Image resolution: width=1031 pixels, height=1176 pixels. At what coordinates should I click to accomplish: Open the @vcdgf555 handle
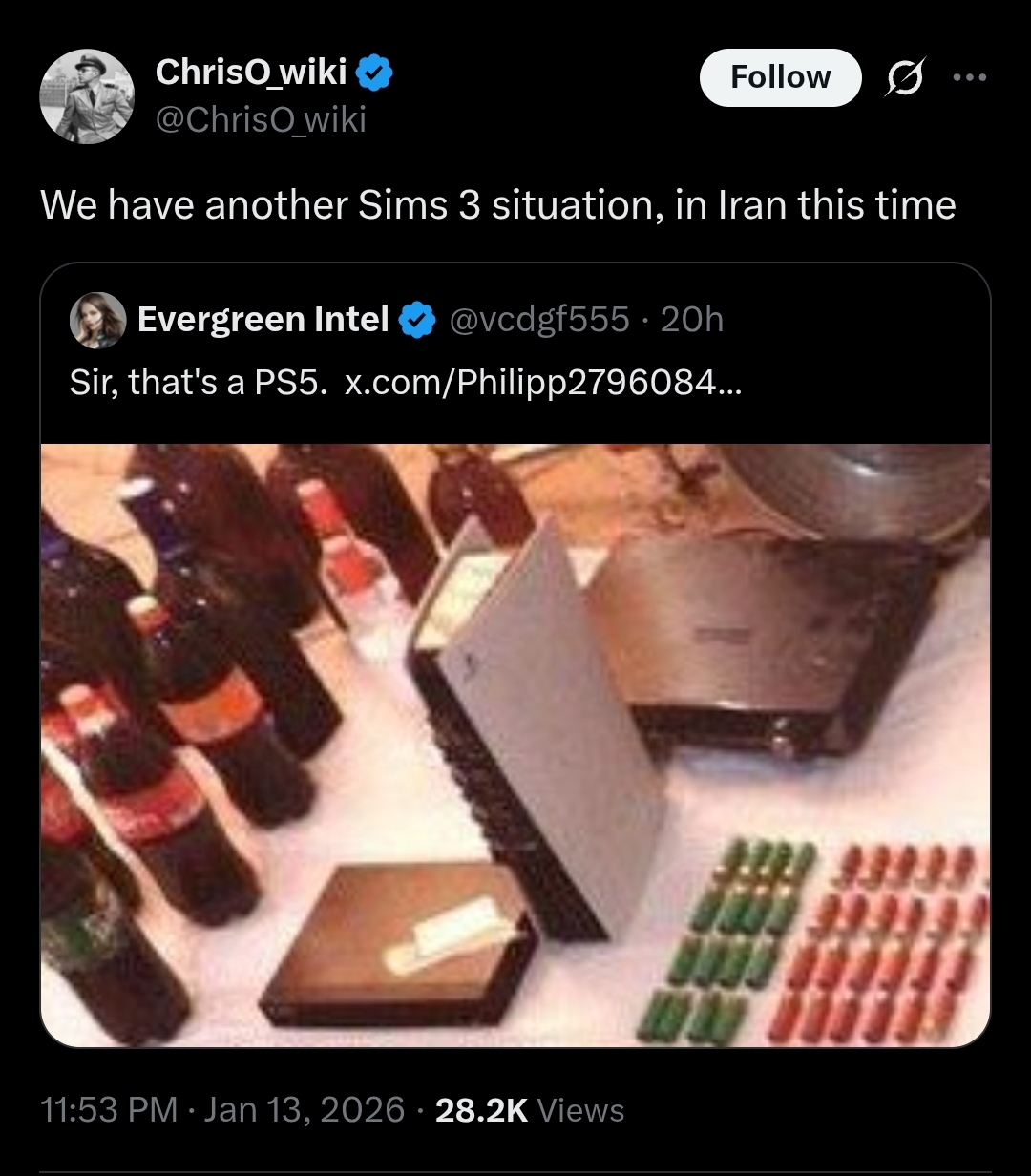(539, 320)
